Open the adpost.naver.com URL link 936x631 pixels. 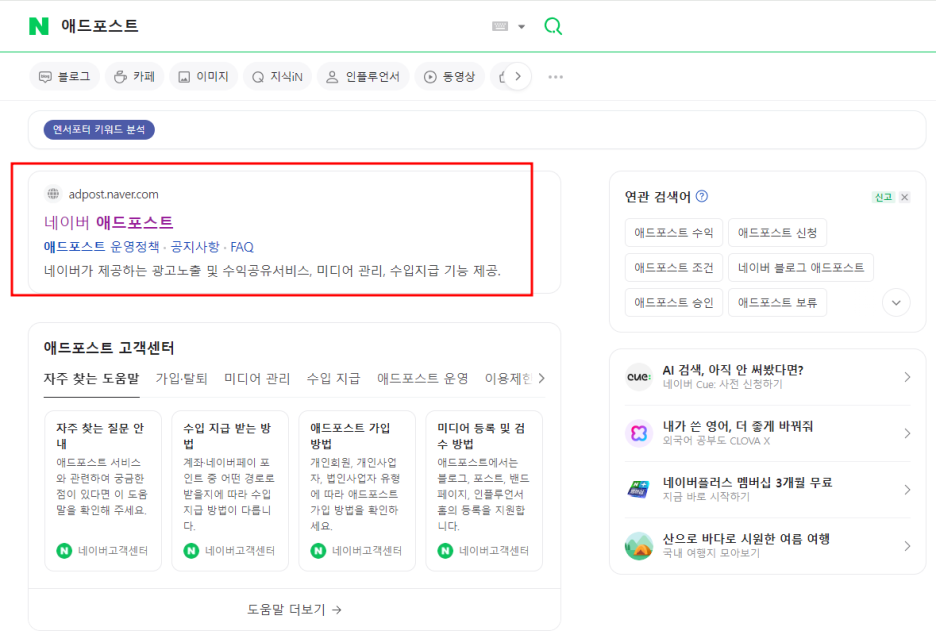[113, 194]
